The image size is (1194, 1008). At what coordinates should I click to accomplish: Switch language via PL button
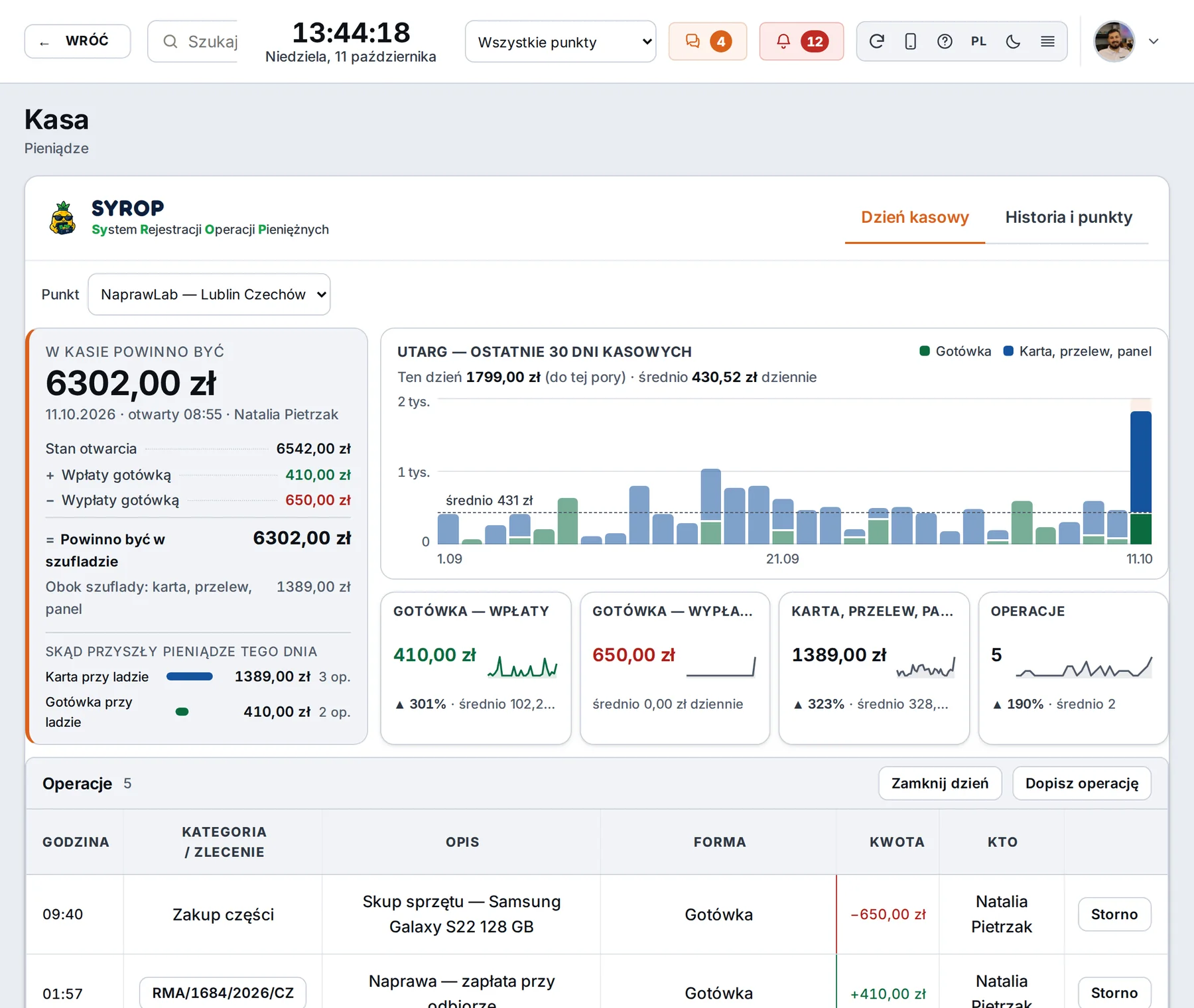(978, 42)
